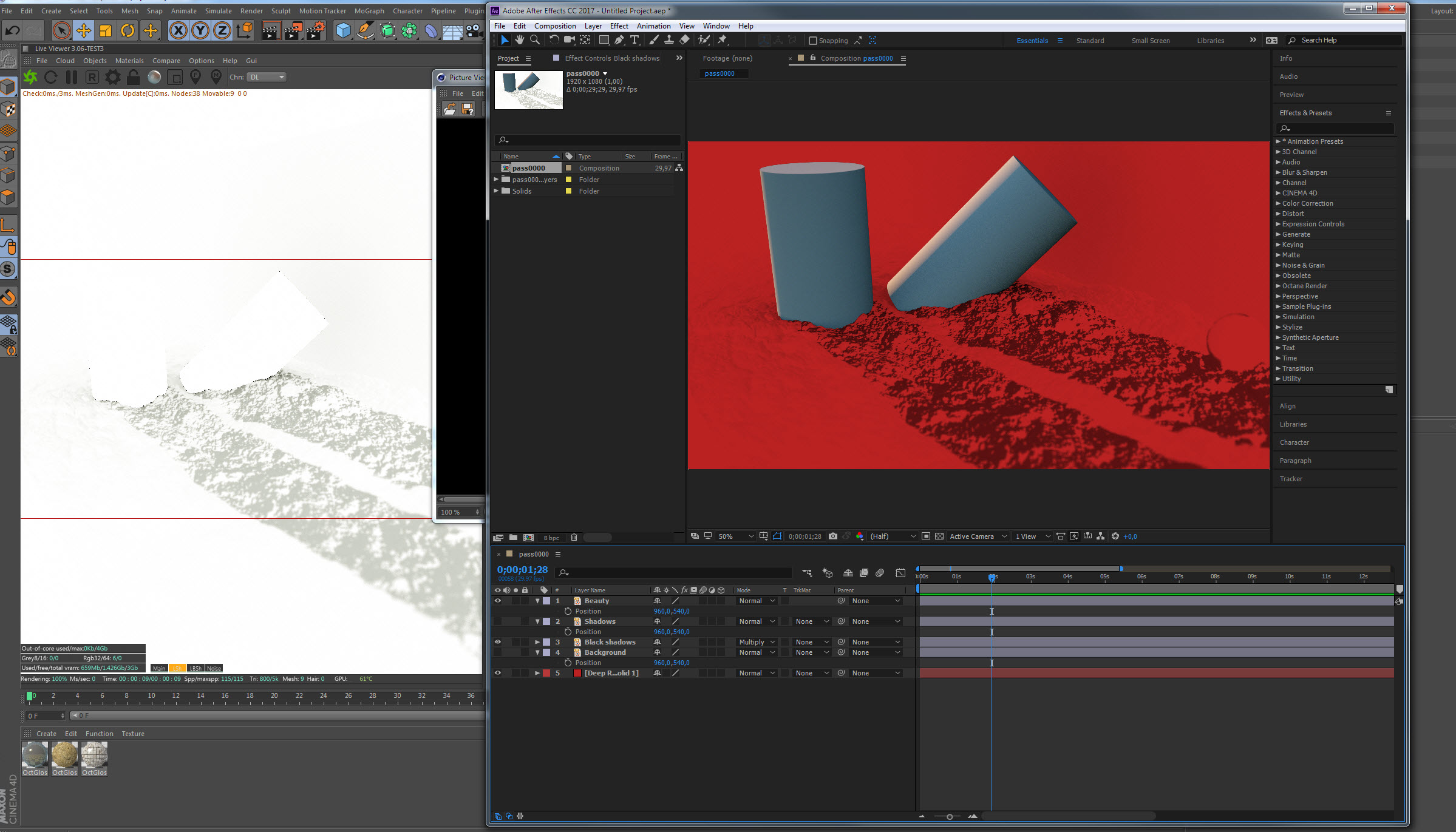
Task: Click the 8 bpc color depth button
Action: click(x=551, y=538)
